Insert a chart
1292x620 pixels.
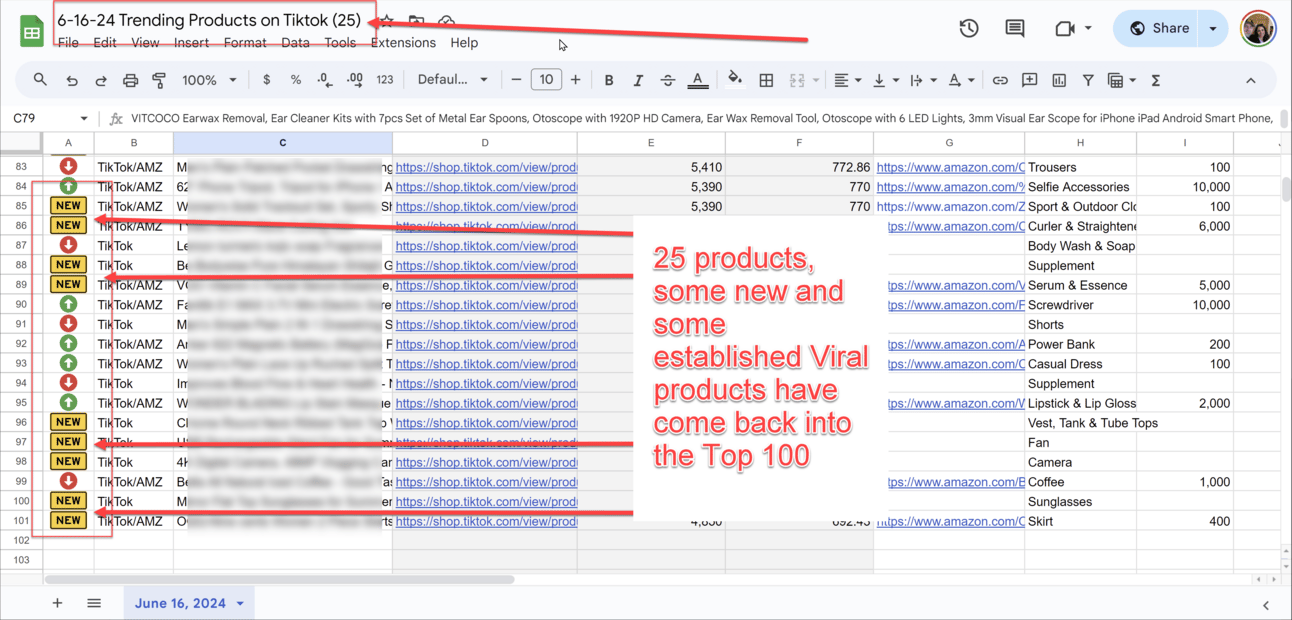[1059, 80]
